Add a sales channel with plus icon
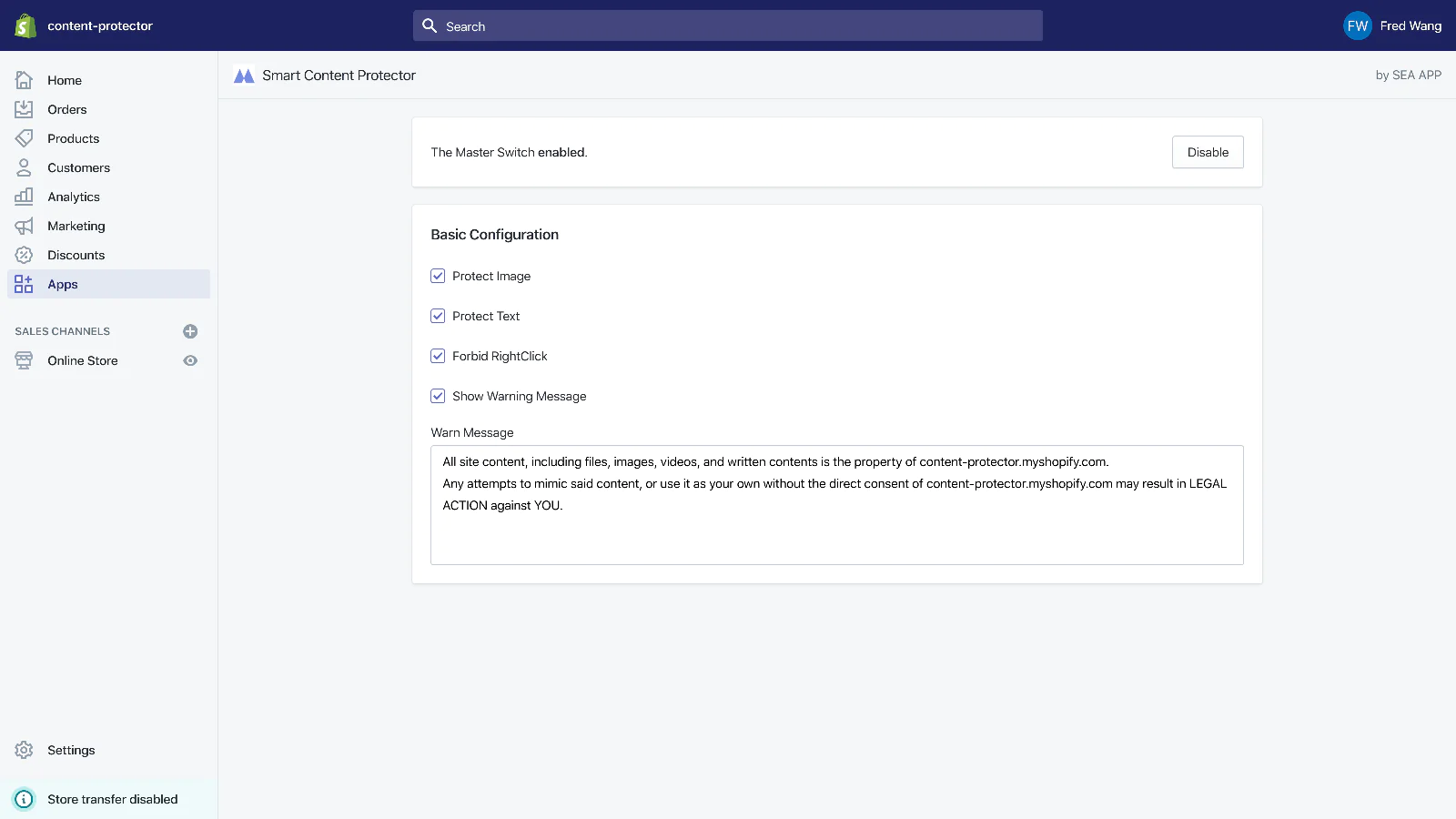Image resolution: width=1456 pixels, height=819 pixels. click(190, 331)
